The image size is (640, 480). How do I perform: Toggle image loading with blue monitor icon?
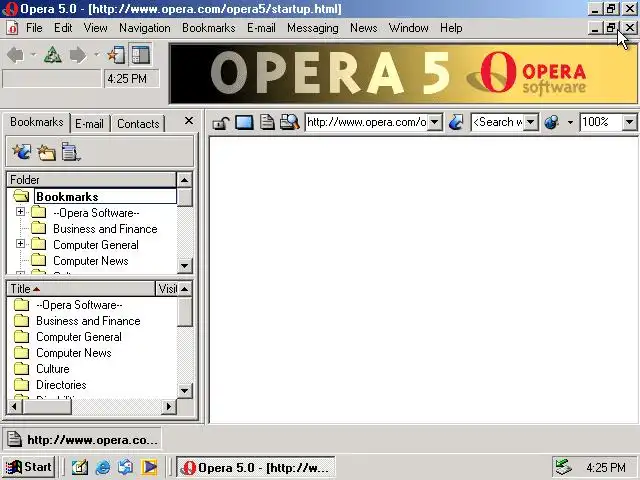(x=244, y=122)
